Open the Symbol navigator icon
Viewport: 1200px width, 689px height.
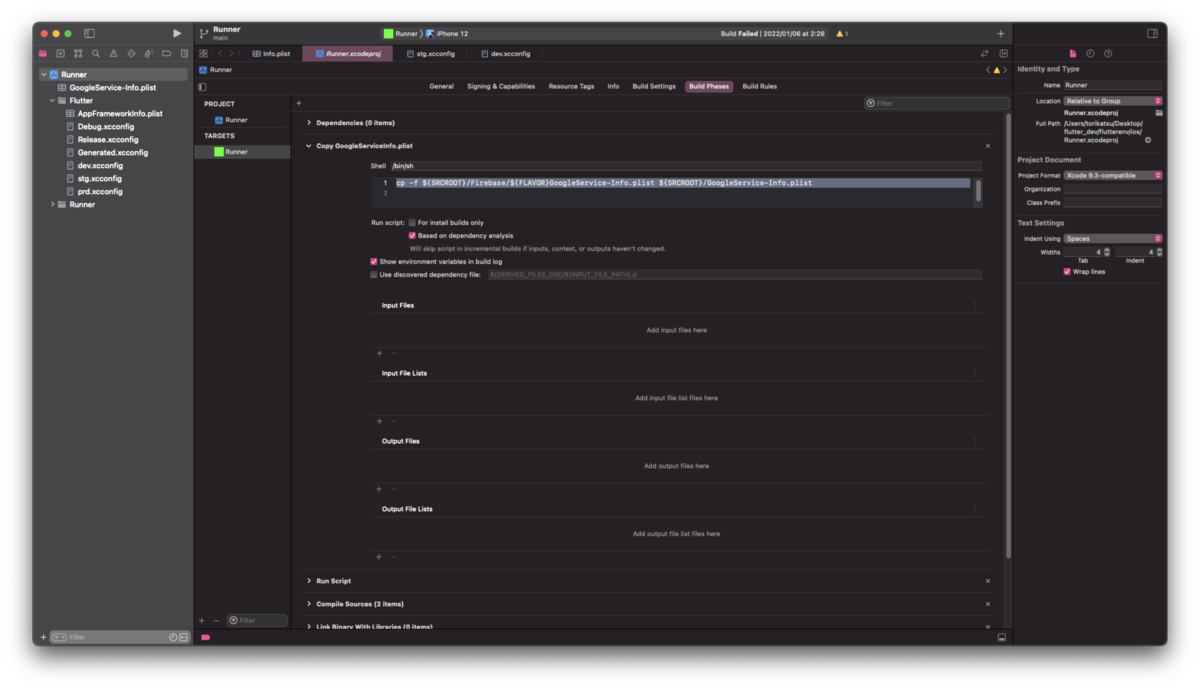click(78, 53)
